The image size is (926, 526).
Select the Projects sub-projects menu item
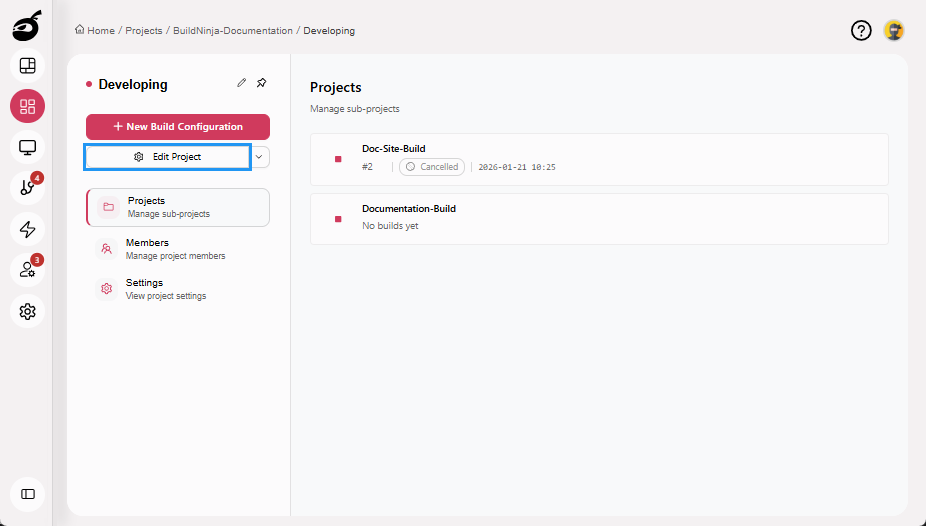(177, 207)
